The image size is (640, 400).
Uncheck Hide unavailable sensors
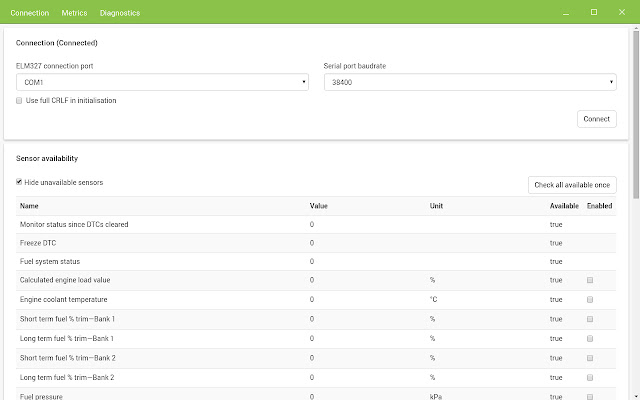(x=20, y=182)
